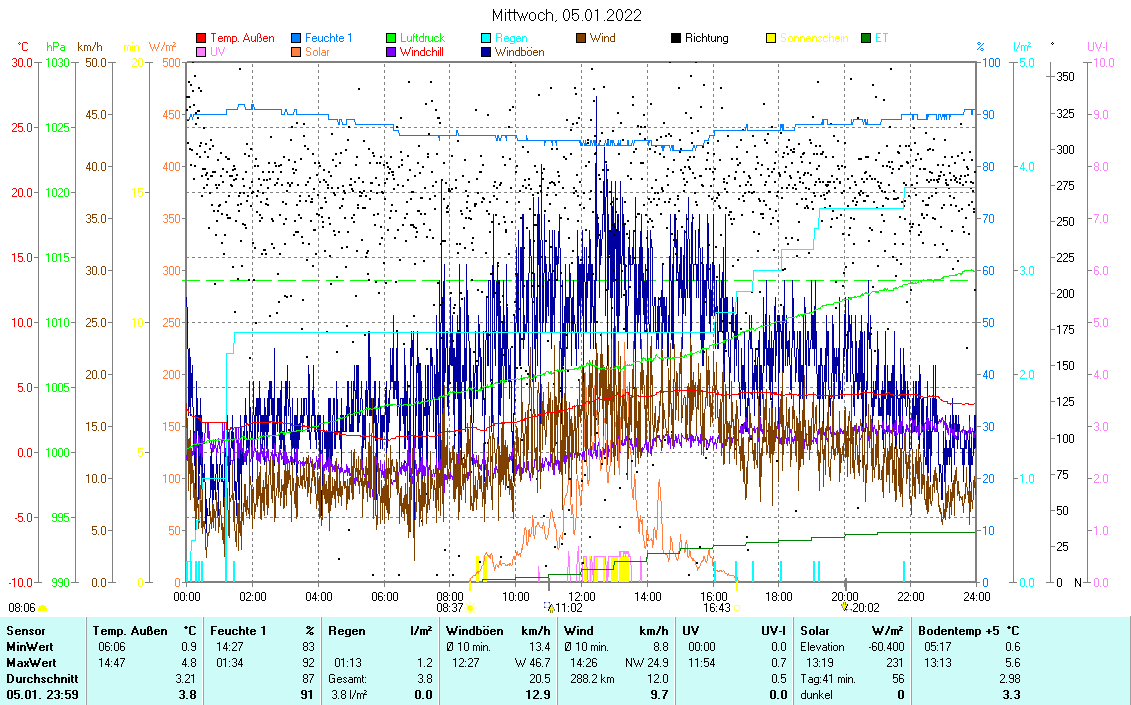Click the hPa axis unit label
Image resolution: width=1131 pixels, height=705 pixels.
56,47
